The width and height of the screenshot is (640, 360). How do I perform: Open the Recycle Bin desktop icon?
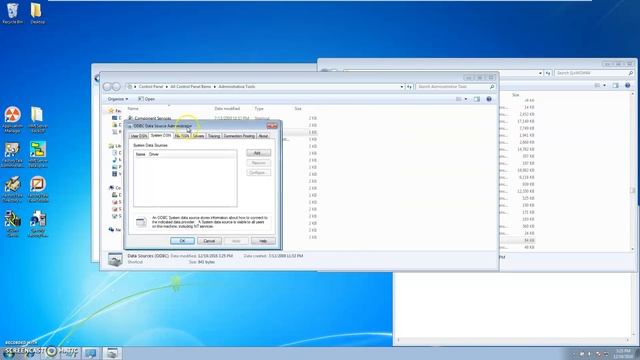tap(12, 13)
